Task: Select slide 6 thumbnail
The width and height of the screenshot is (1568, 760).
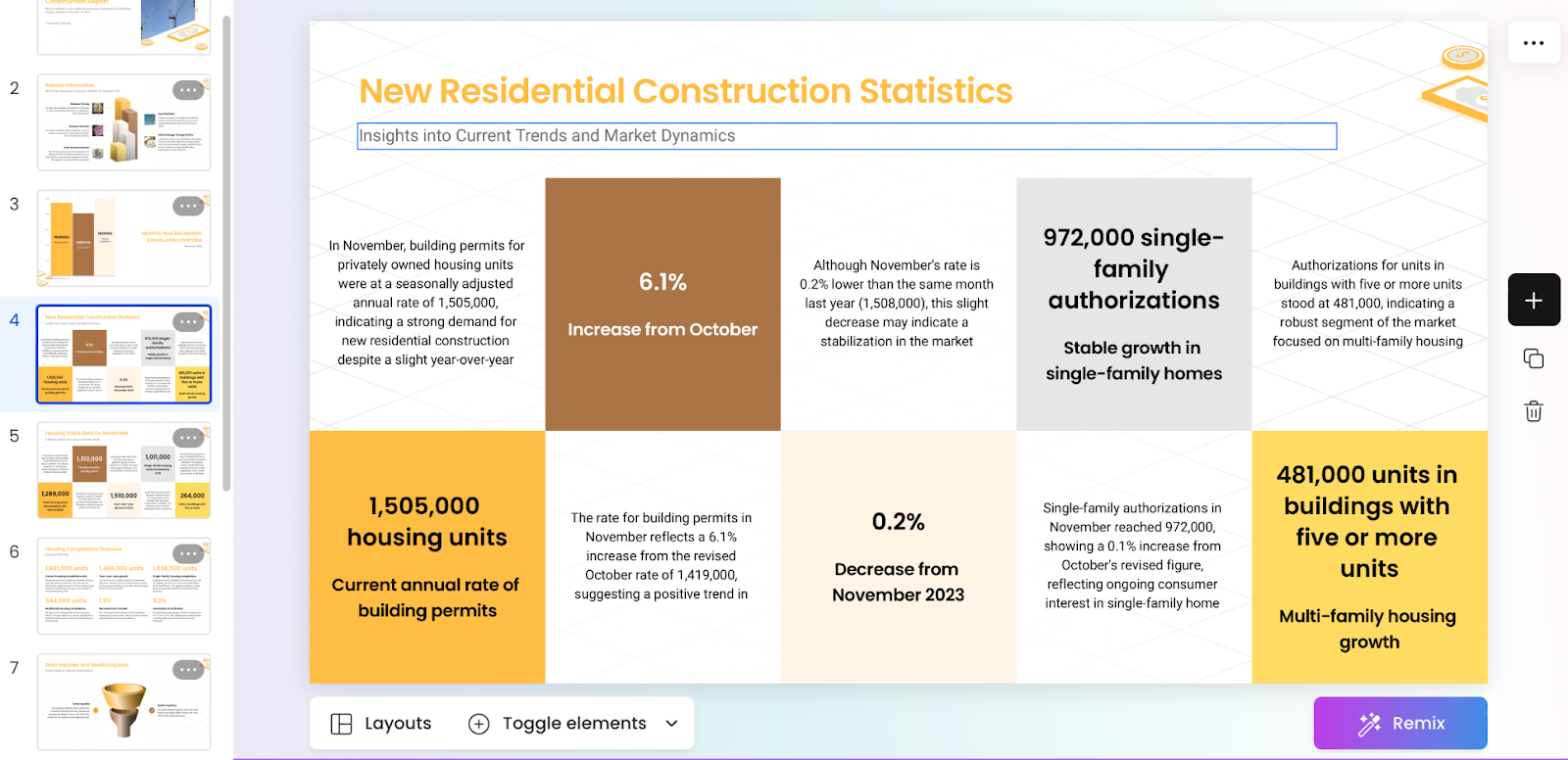Action: point(123,586)
